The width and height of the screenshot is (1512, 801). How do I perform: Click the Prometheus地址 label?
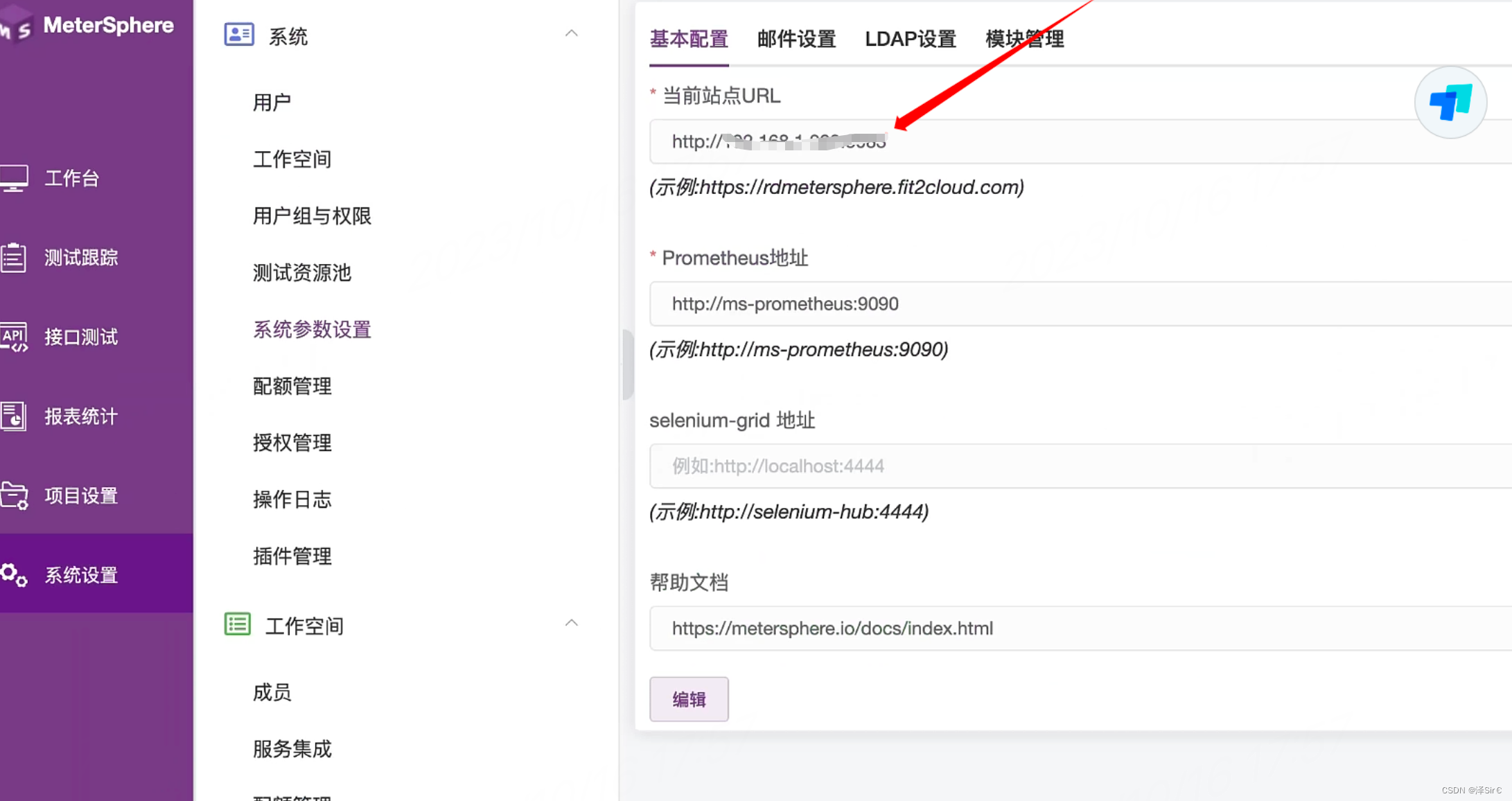click(735, 258)
